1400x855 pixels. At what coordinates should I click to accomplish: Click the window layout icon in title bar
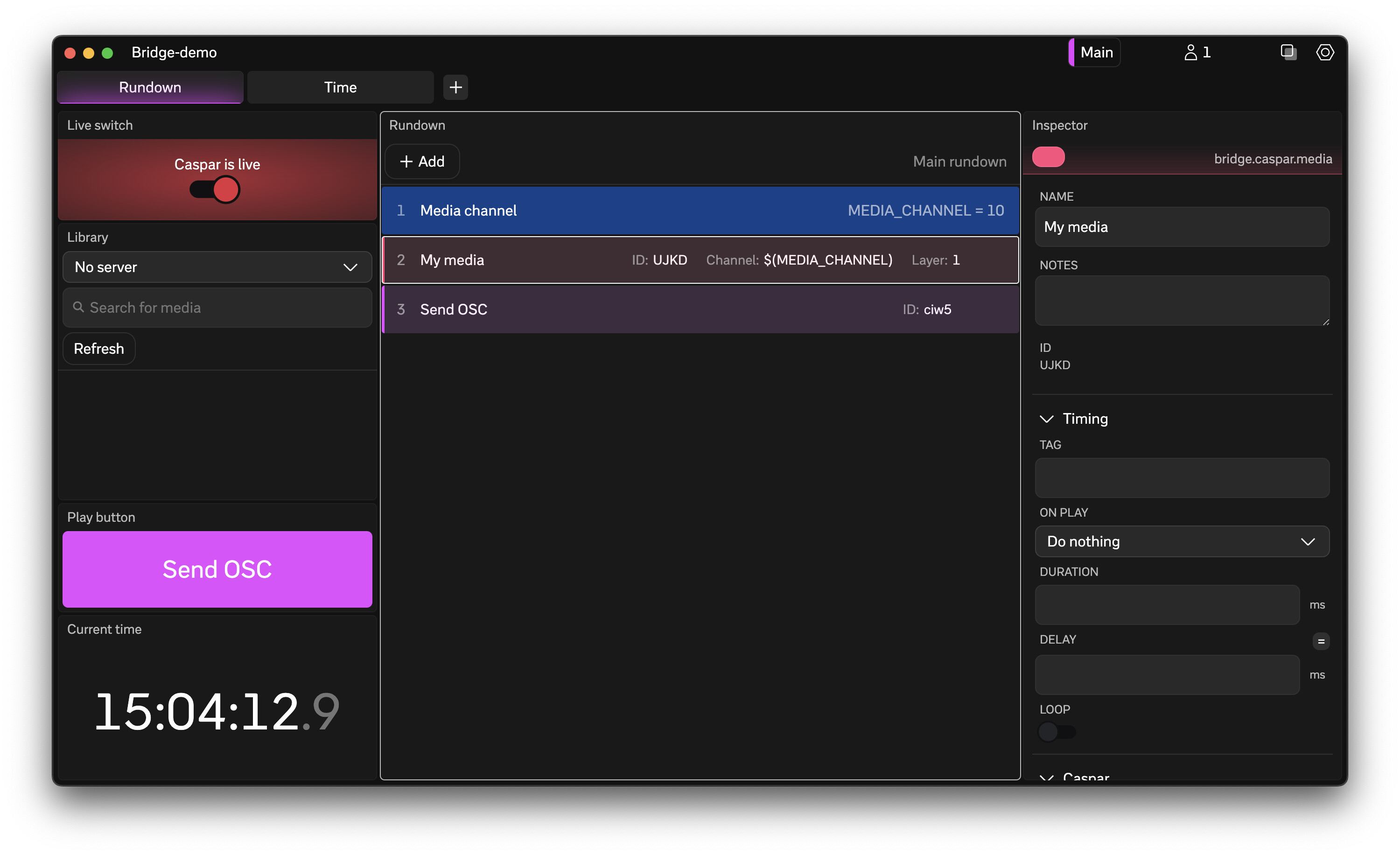(x=1288, y=52)
